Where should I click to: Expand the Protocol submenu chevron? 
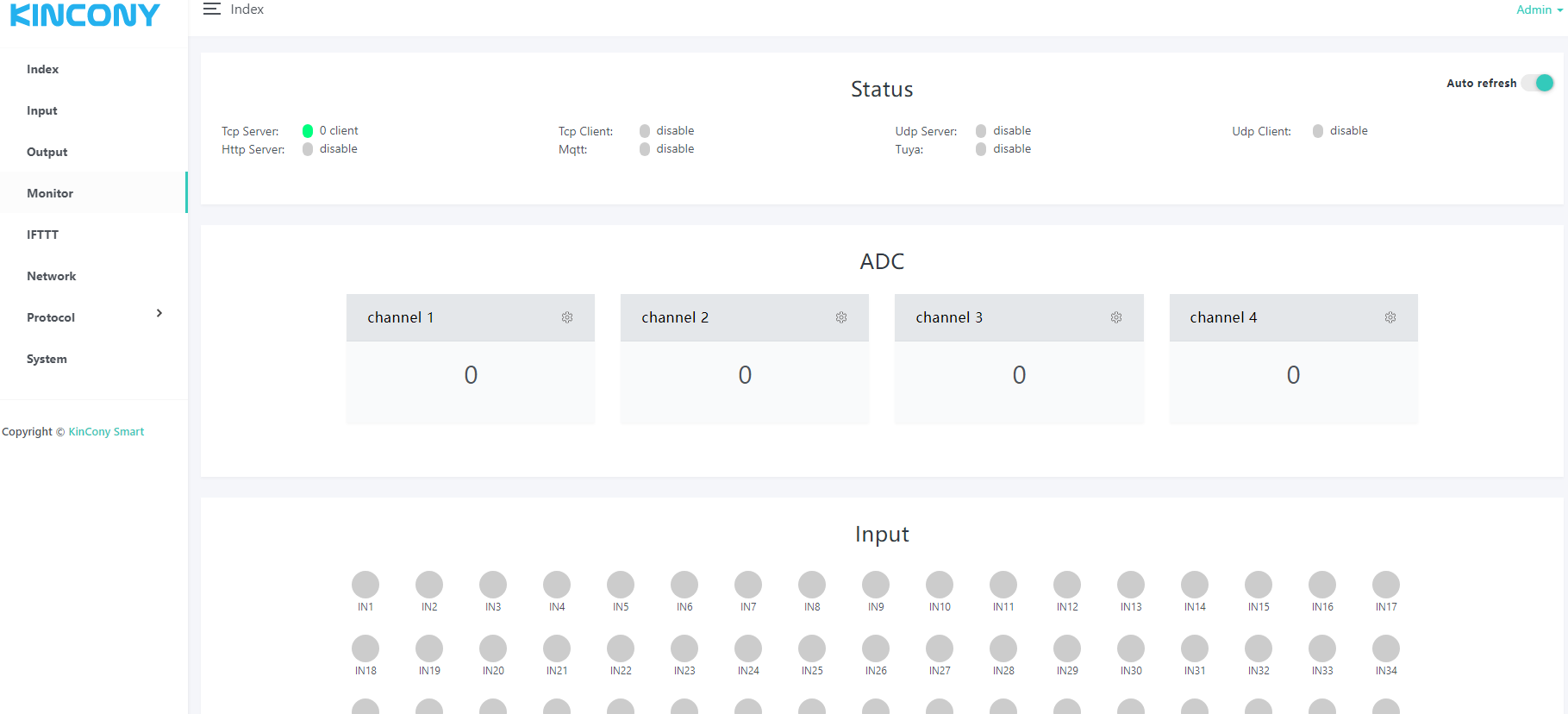point(159,314)
